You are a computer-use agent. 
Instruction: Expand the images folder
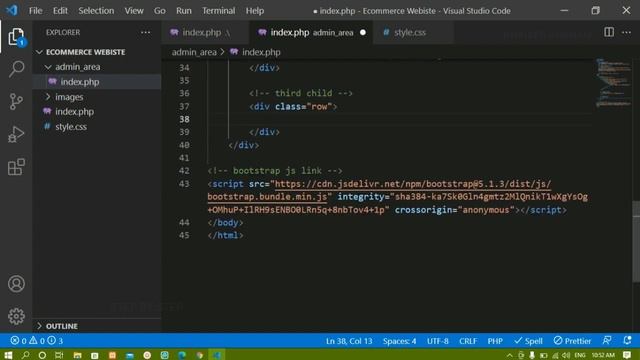point(69,97)
